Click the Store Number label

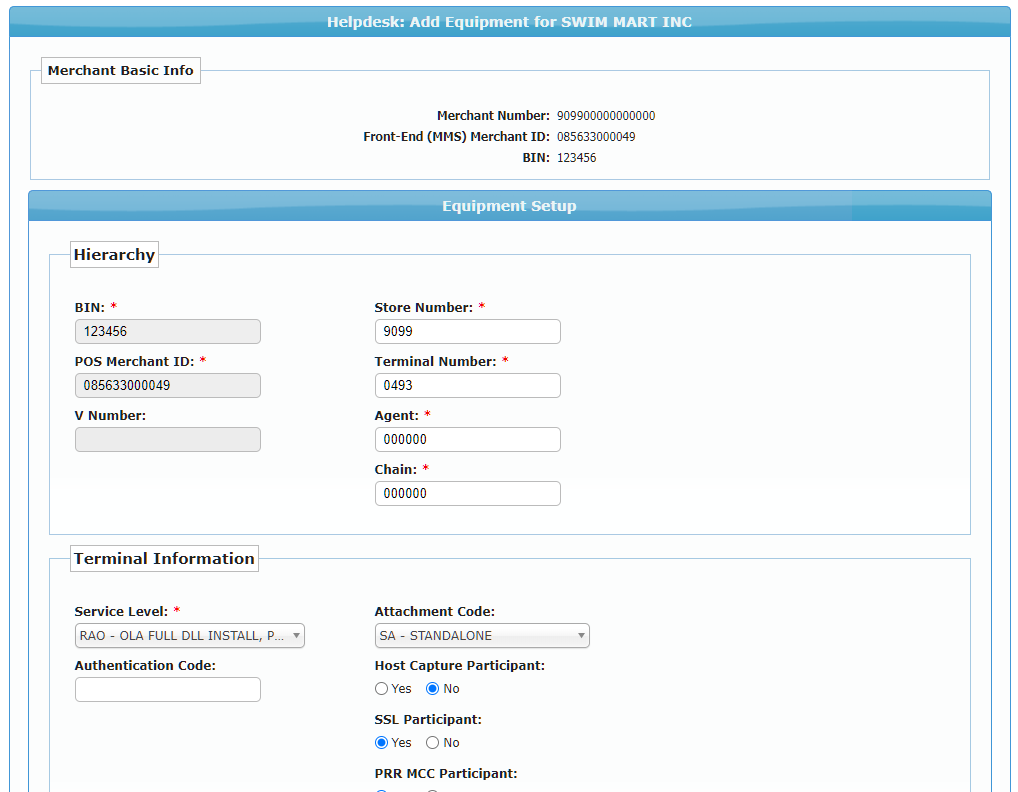[x=424, y=308]
